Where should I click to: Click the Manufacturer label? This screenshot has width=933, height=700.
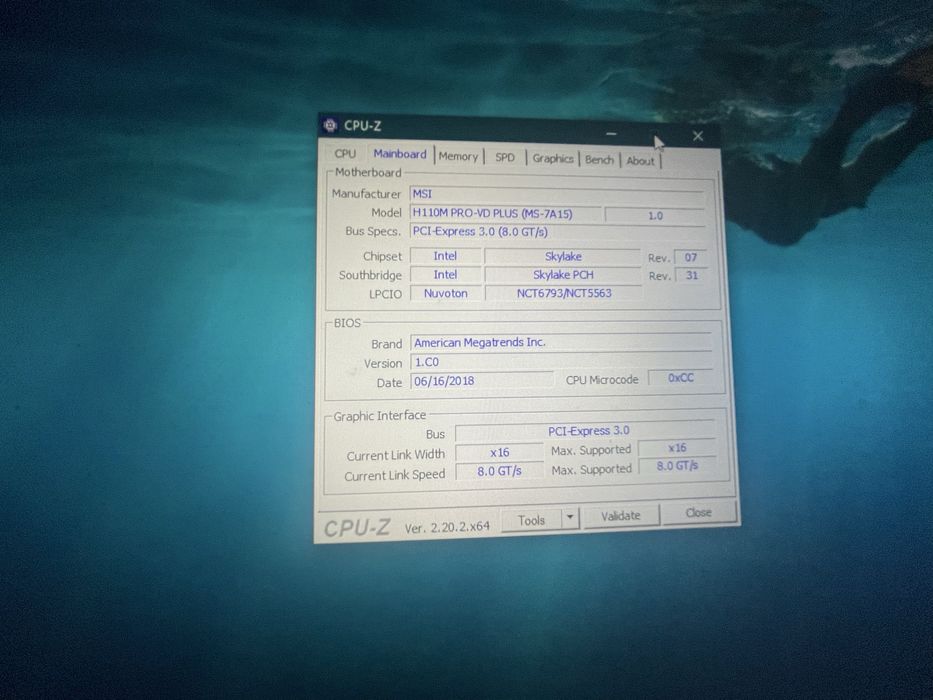pos(367,194)
